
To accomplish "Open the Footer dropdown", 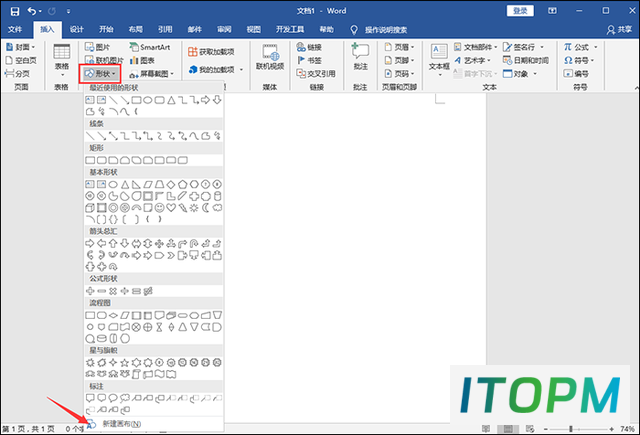I will click(x=400, y=60).
